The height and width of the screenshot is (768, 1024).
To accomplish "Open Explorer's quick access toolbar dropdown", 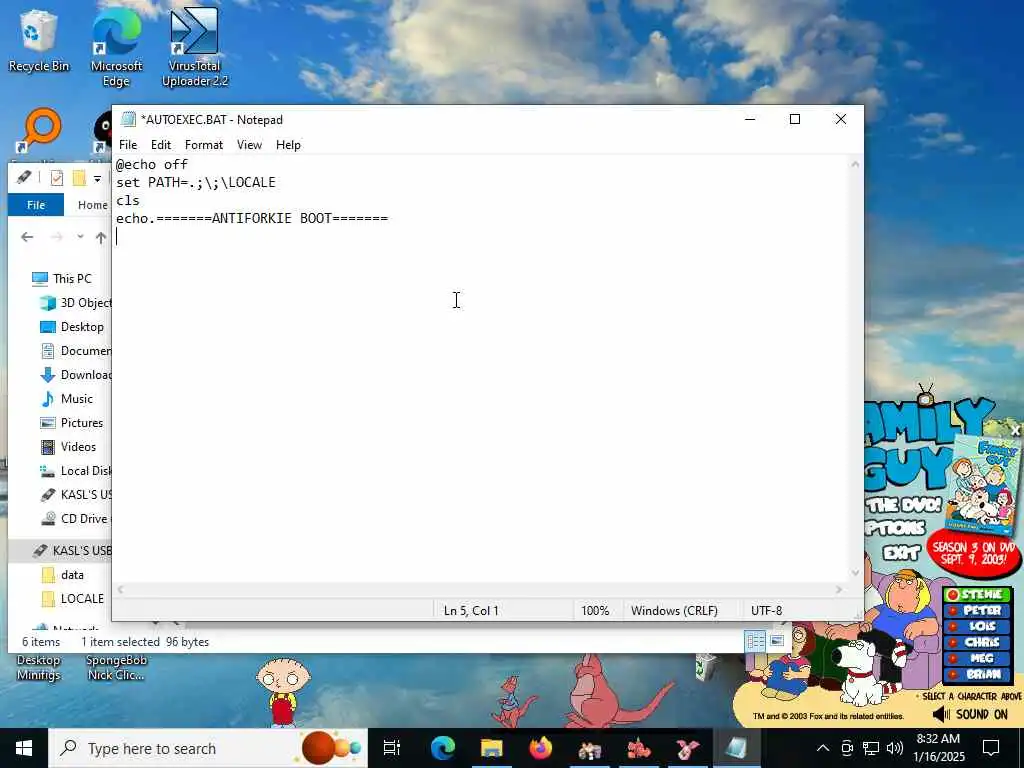I will pyautogui.click(x=97, y=178).
